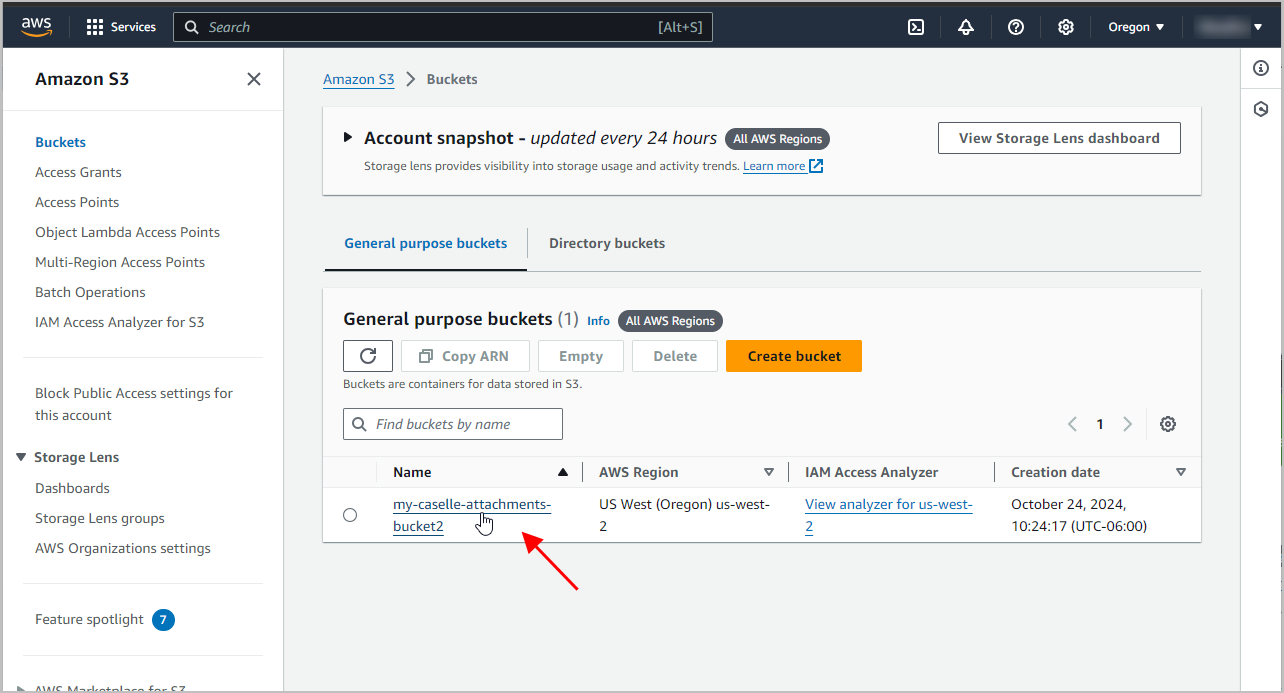Click the page number 1 indicator

point(1100,424)
